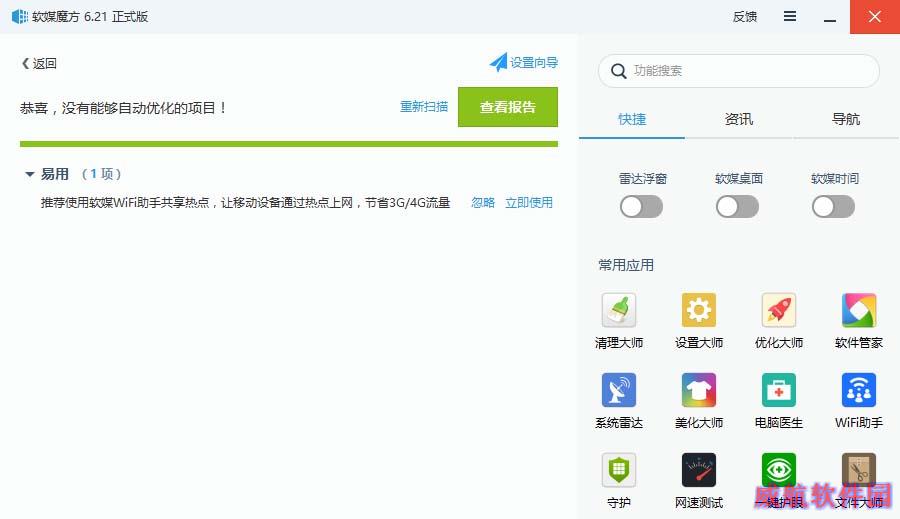Start 网速测试 speed gauge
Screen dimensions: 900x519
tap(699, 470)
